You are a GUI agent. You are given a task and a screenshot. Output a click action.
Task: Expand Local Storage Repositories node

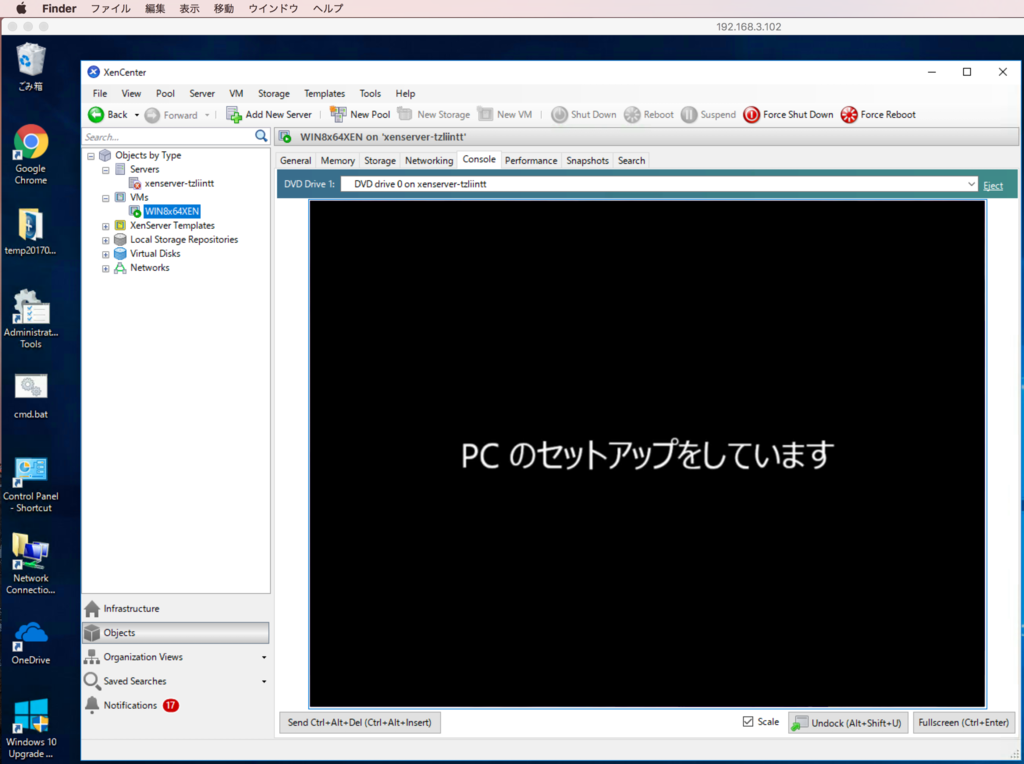[x=105, y=240]
